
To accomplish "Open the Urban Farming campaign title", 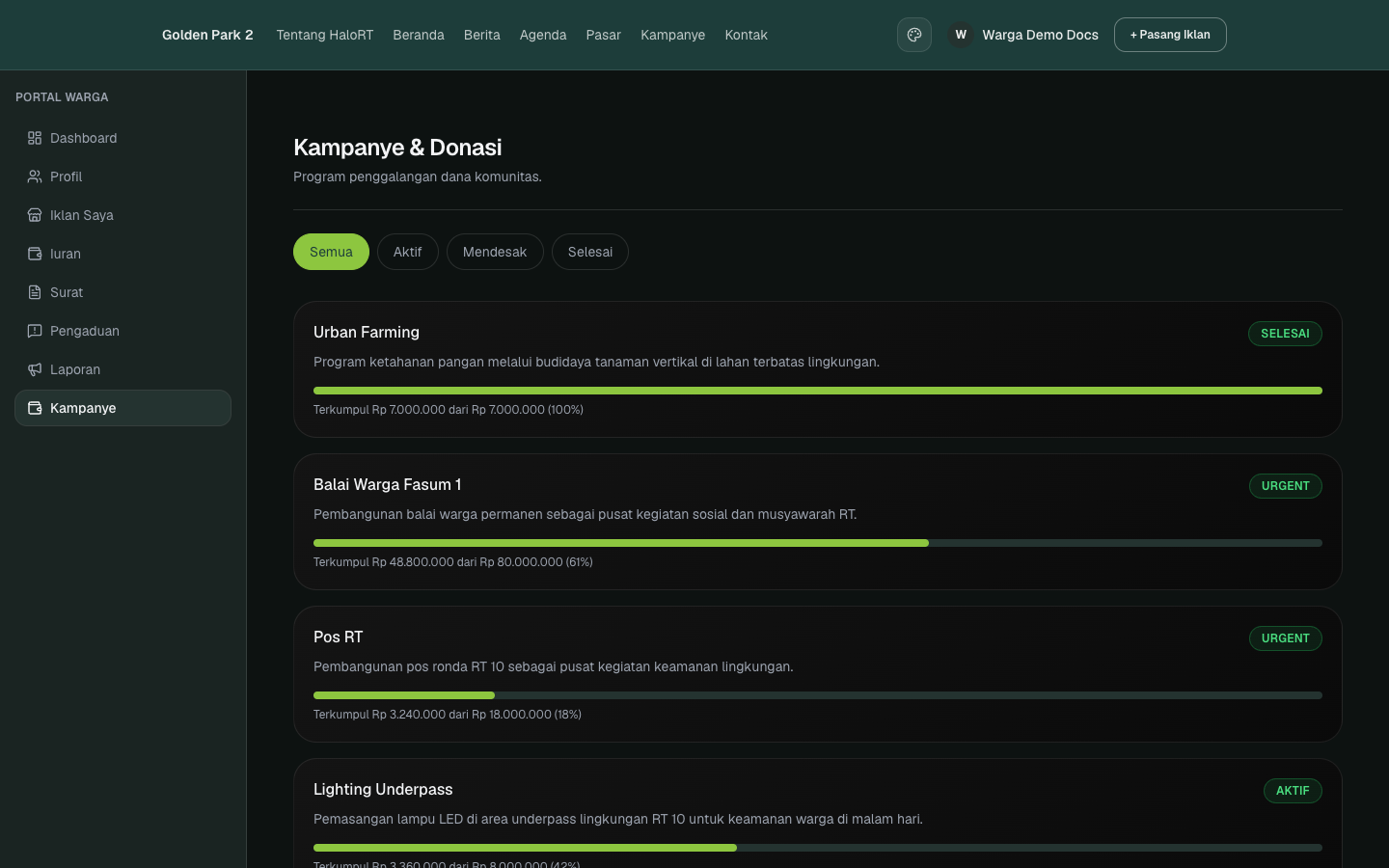I will click(x=367, y=332).
